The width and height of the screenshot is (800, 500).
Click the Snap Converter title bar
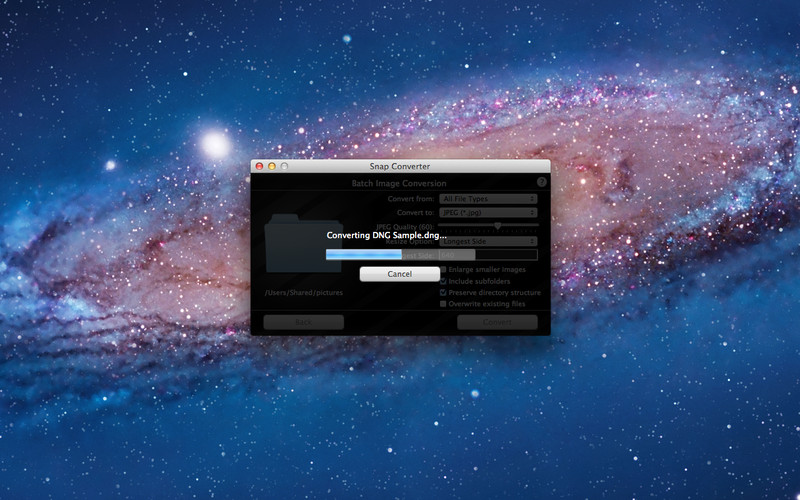click(400, 166)
